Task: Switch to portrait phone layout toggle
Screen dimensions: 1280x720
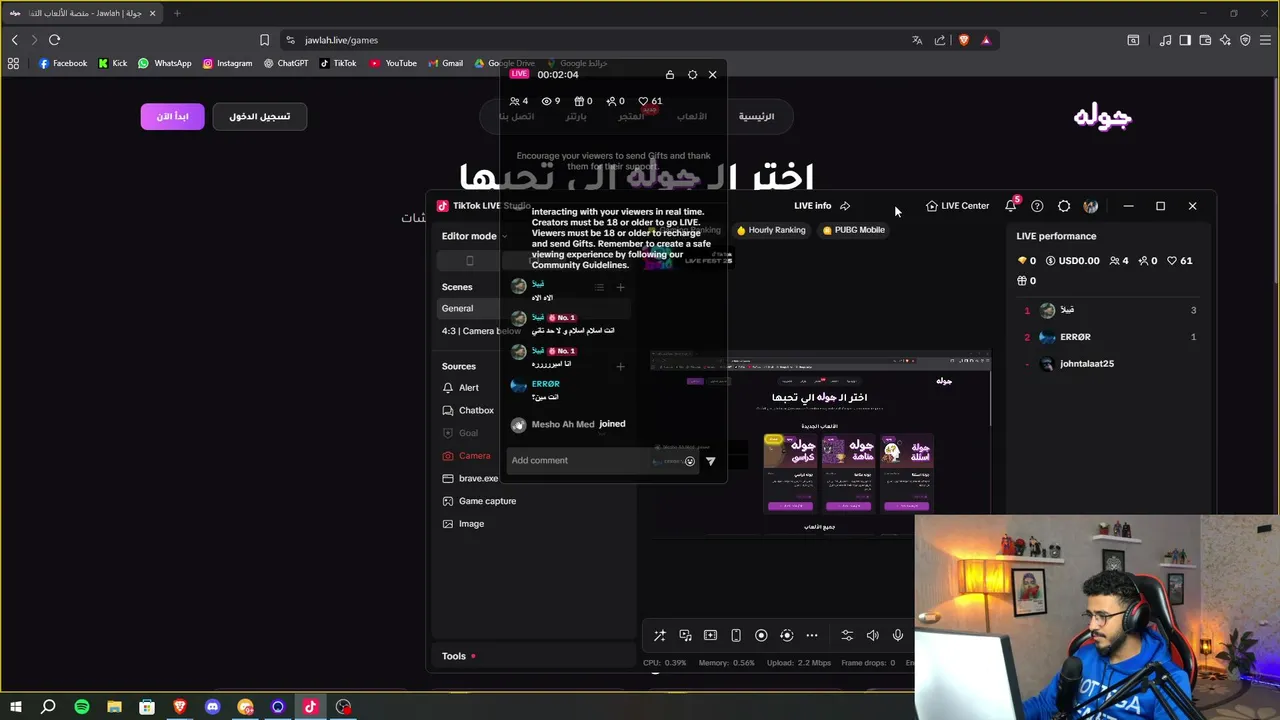Action: pyautogui.click(x=470, y=261)
